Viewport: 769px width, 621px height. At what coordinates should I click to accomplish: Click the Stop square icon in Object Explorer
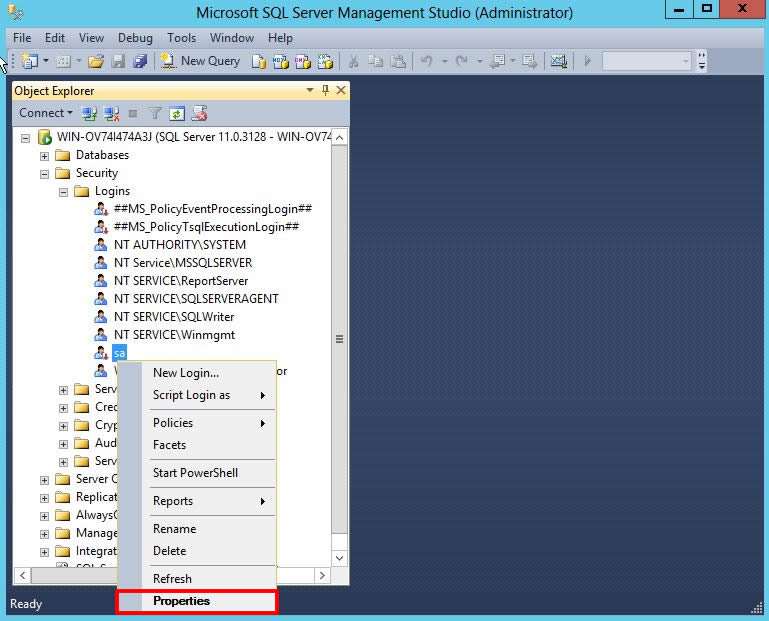(x=133, y=114)
